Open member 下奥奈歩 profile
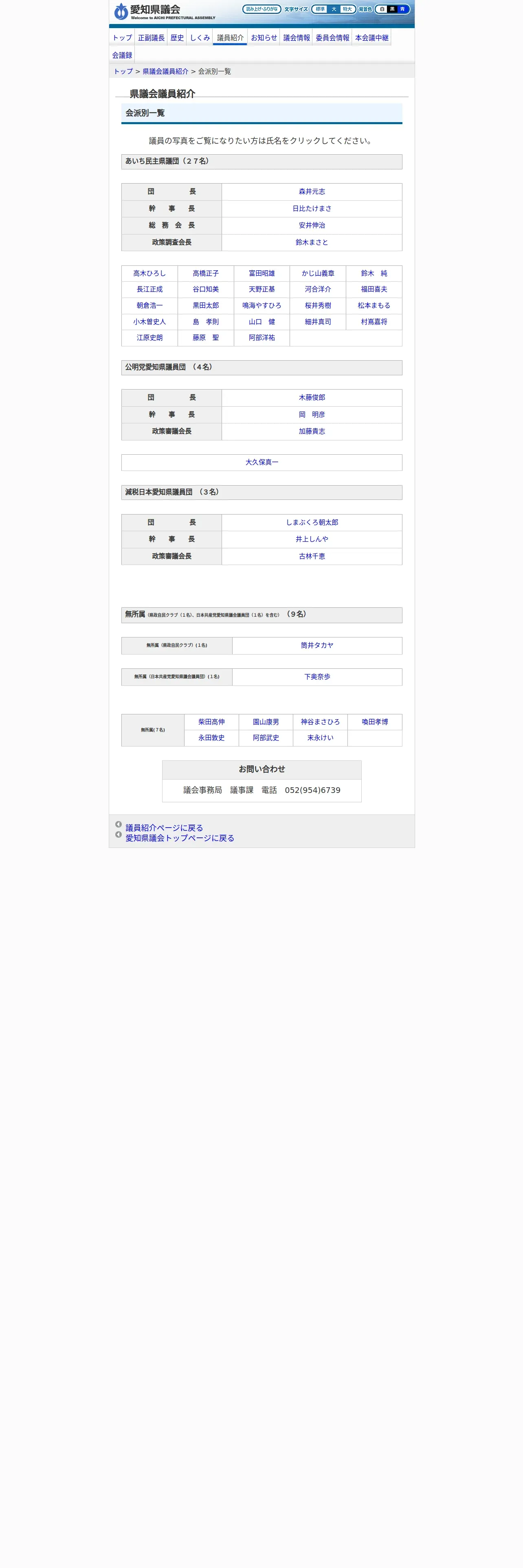Screen dimensions: 523x1568 click(x=317, y=677)
